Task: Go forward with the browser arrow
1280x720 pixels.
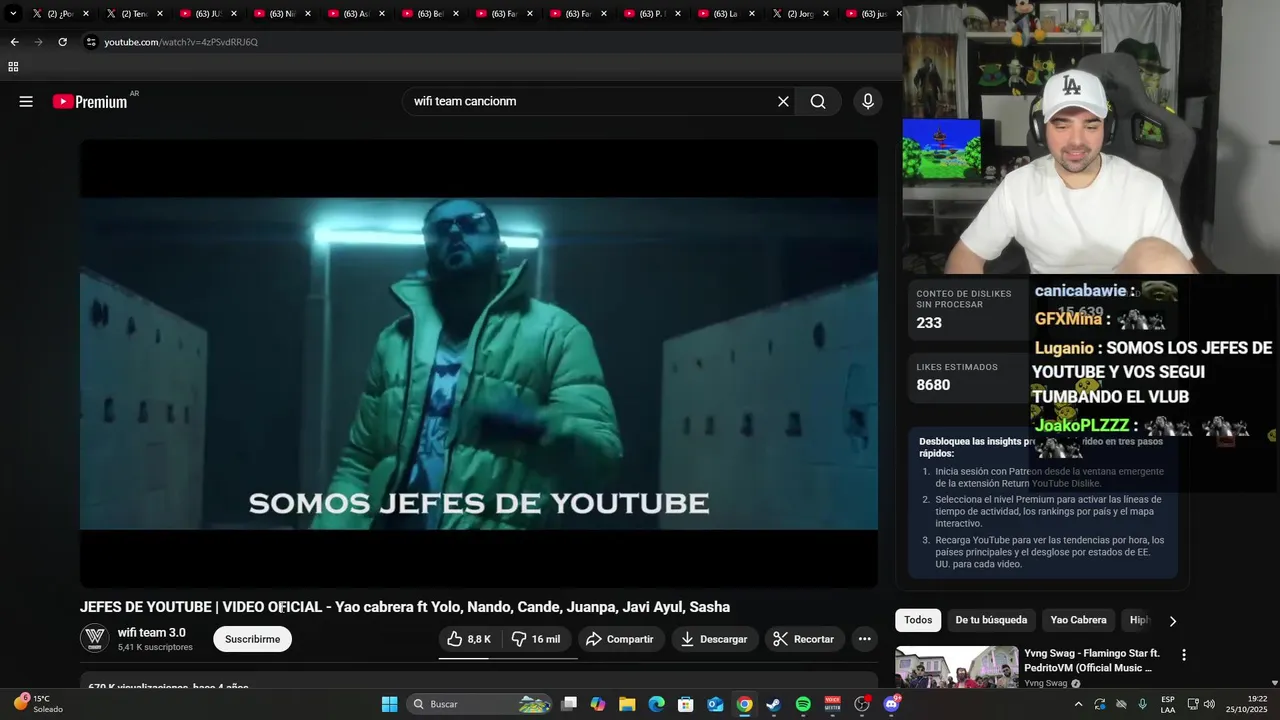Action: coord(38,42)
